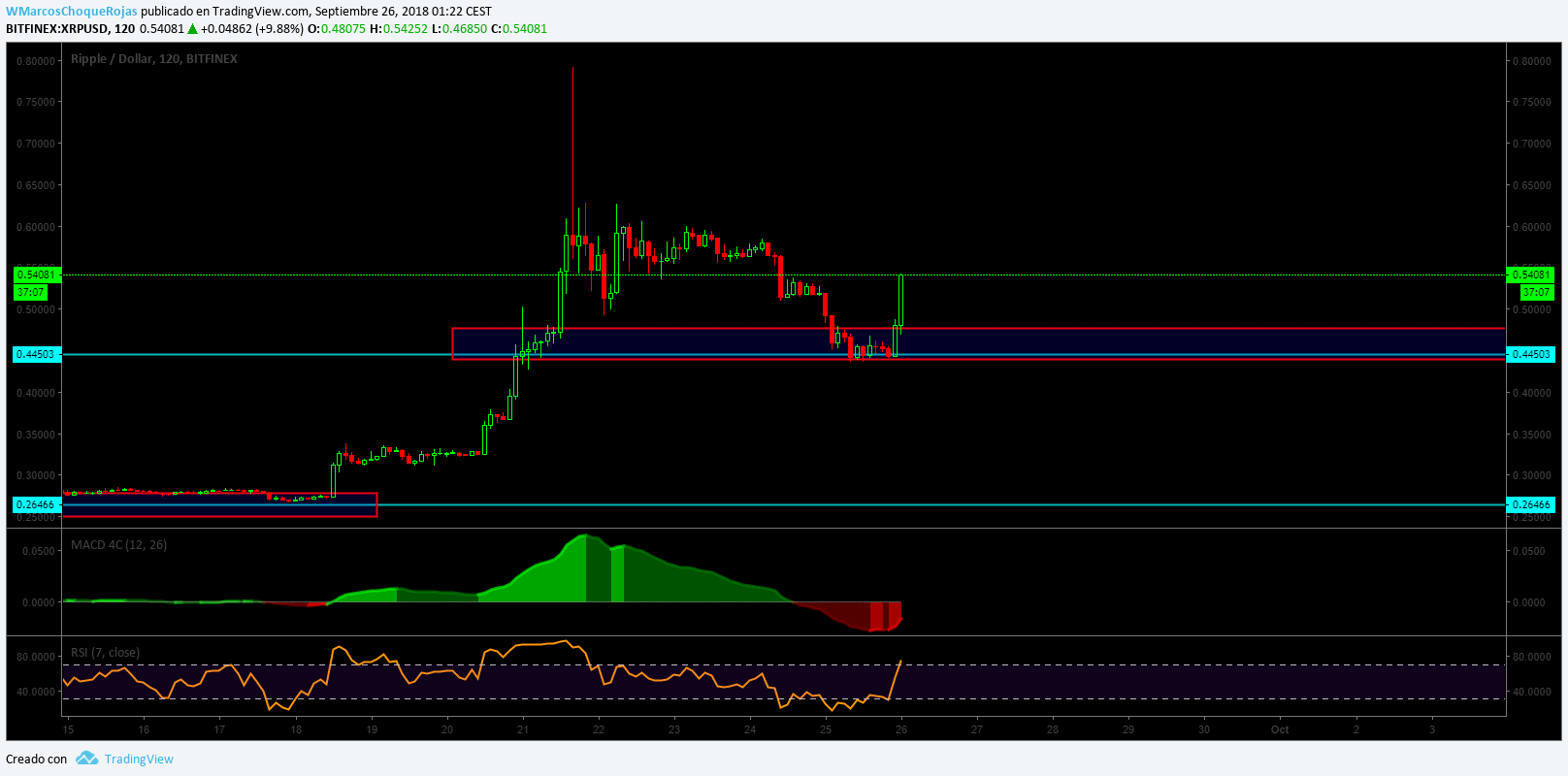This screenshot has height=776, width=1568.
Task: Select the BITFINEX:XRPUSD, 120 symbol text
Action: click(71, 29)
